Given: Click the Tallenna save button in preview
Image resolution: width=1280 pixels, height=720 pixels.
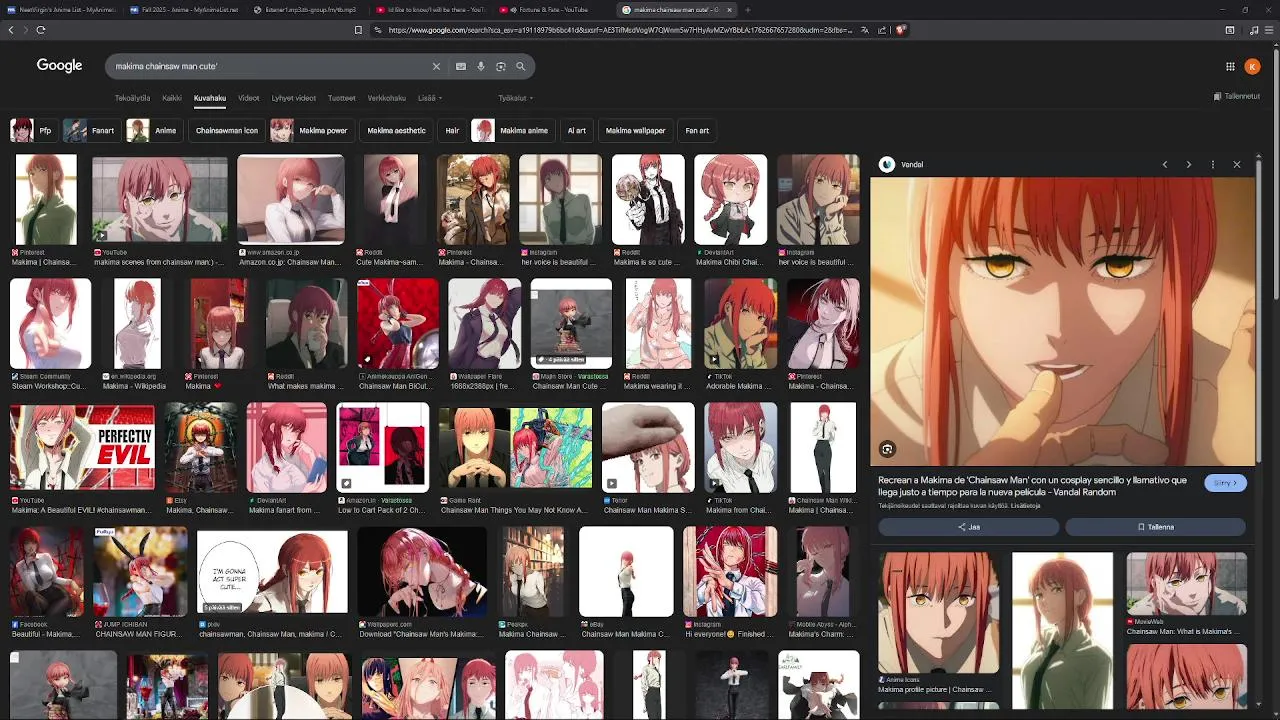Looking at the screenshot, I should click(x=1155, y=527).
